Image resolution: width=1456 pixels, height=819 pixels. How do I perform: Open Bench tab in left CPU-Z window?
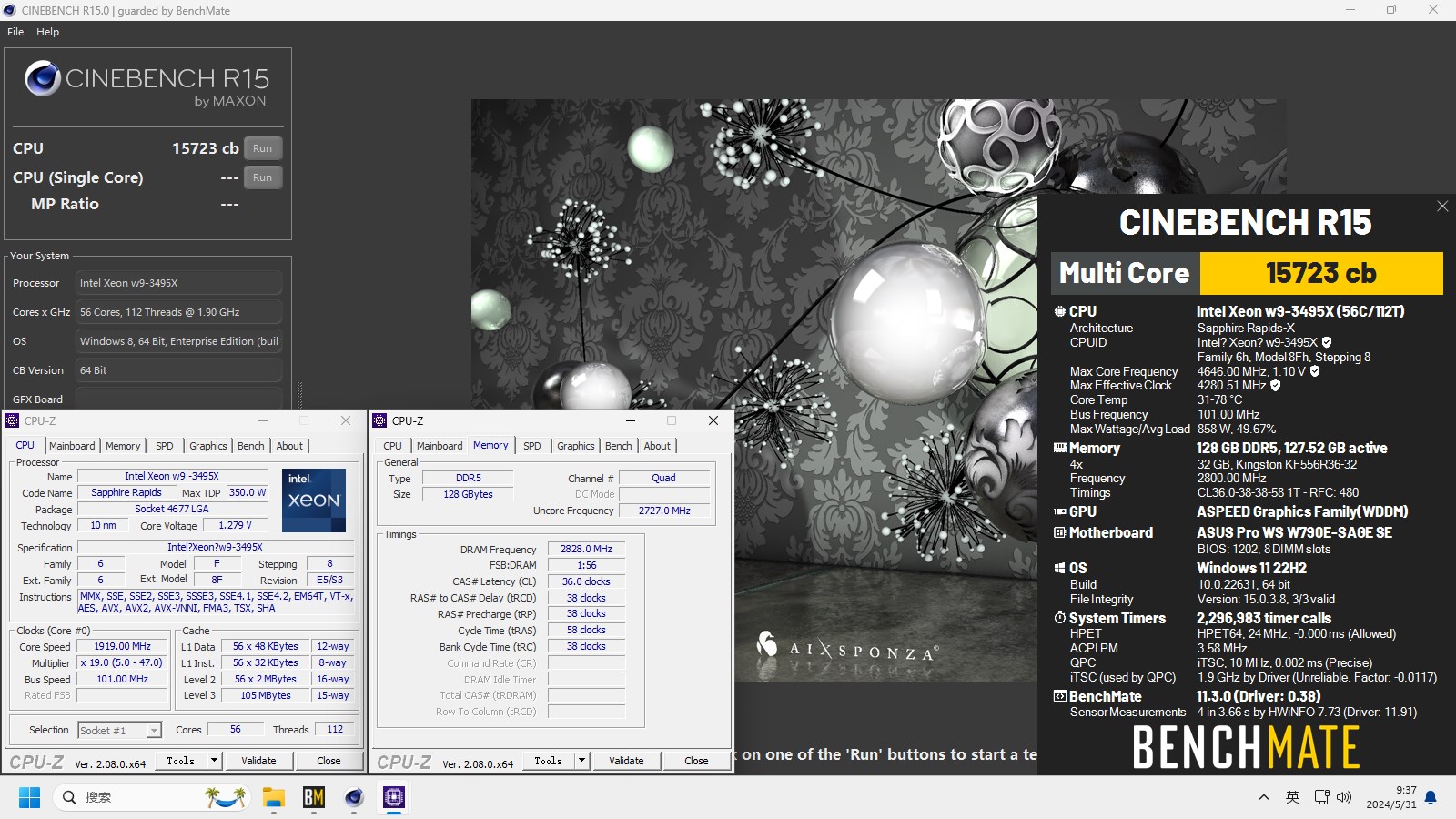(x=251, y=446)
